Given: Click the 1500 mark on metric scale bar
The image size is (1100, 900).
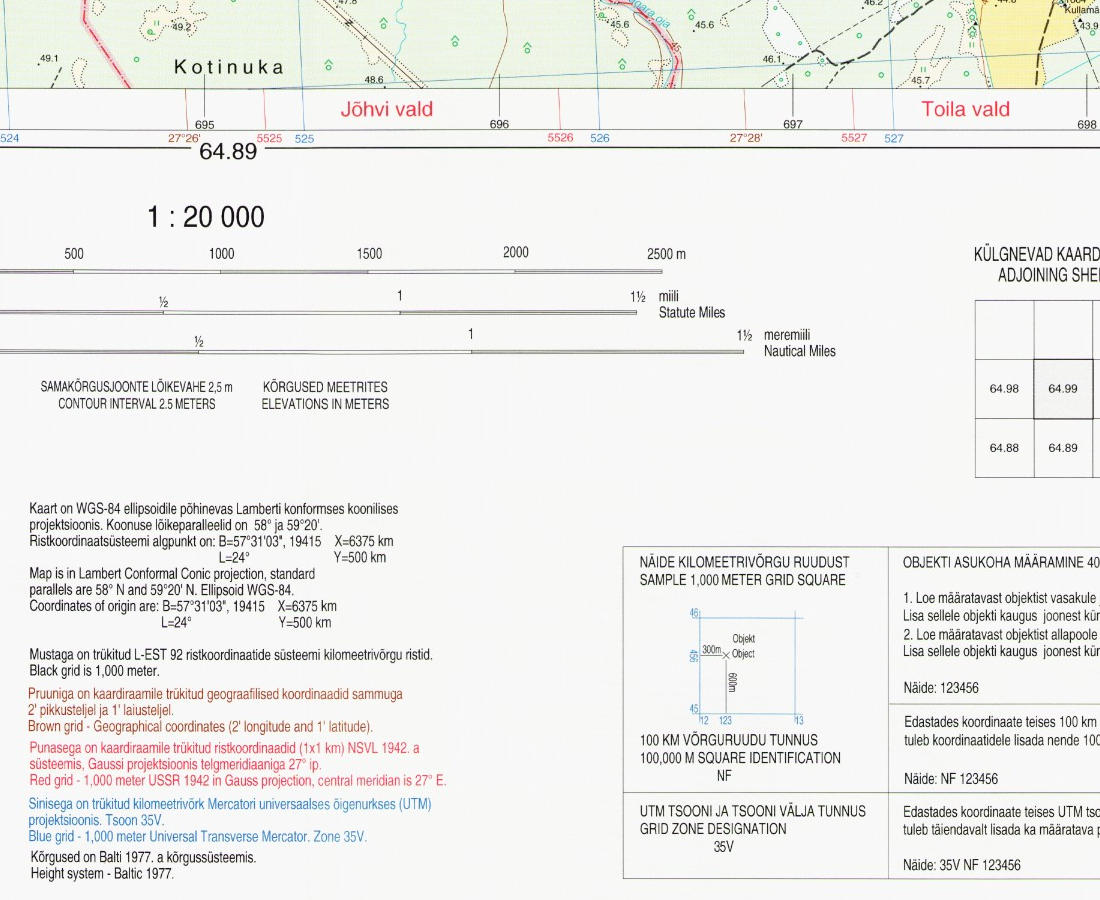Looking at the screenshot, I should 369,254.
